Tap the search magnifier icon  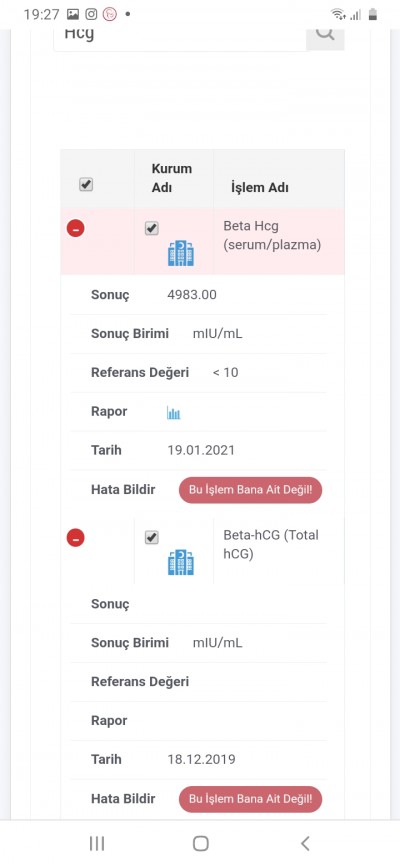325,33
